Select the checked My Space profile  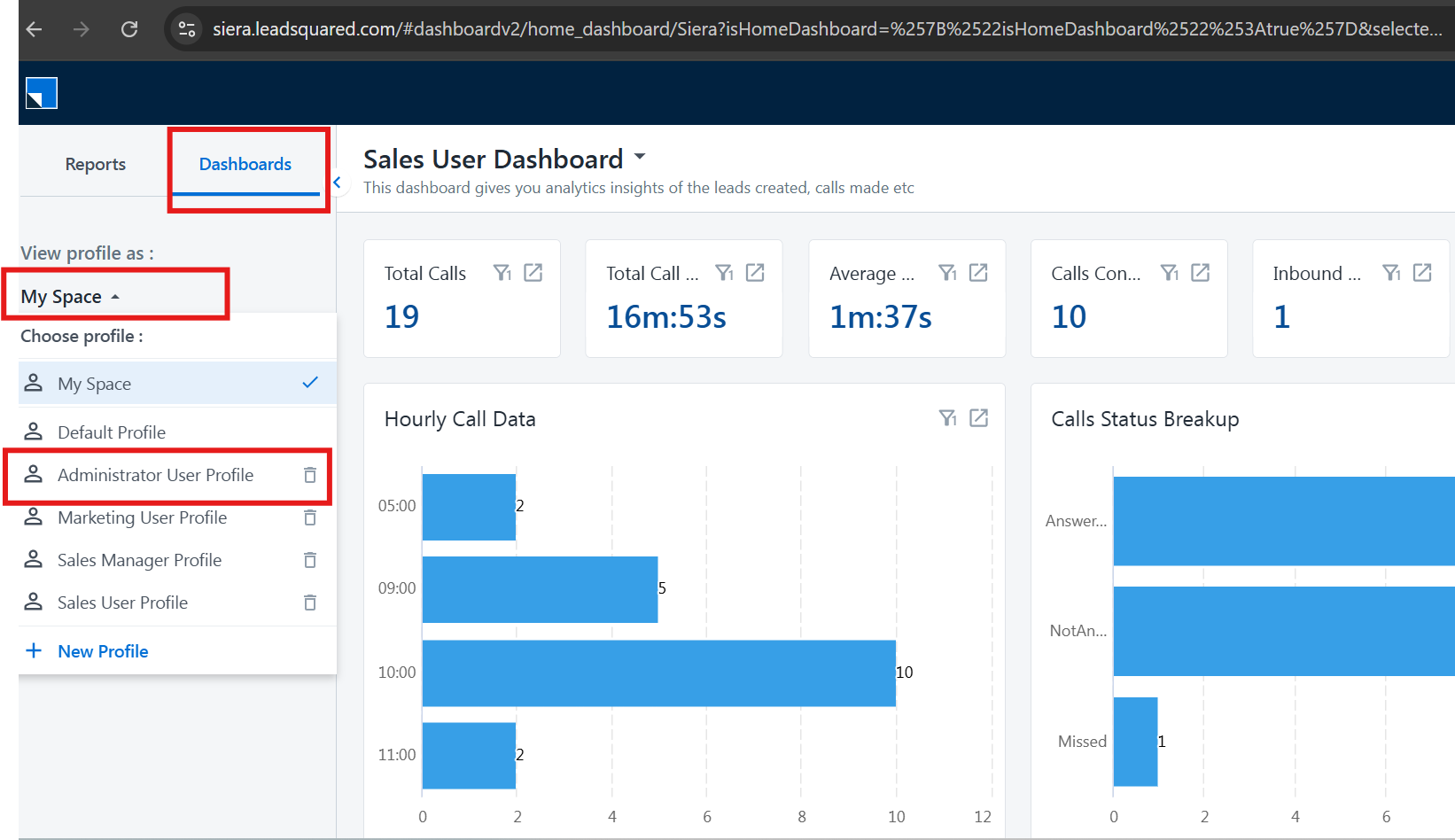pyautogui.click(x=95, y=384)
